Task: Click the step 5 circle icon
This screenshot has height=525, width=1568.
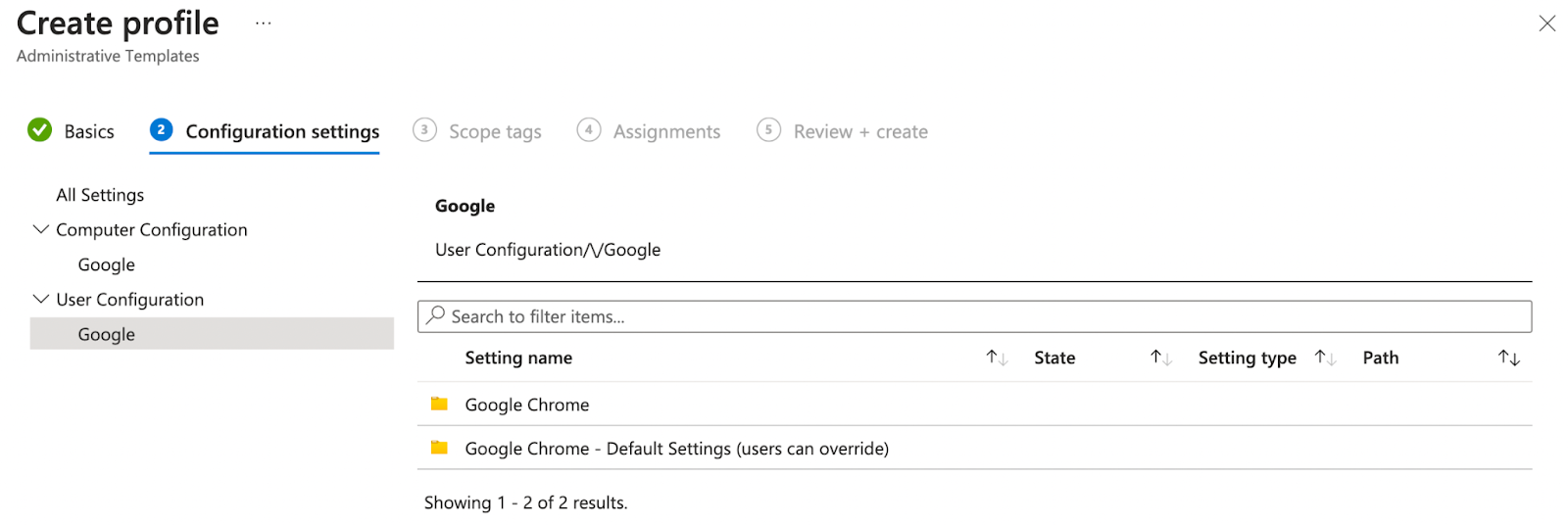Action: click(768, 129)
